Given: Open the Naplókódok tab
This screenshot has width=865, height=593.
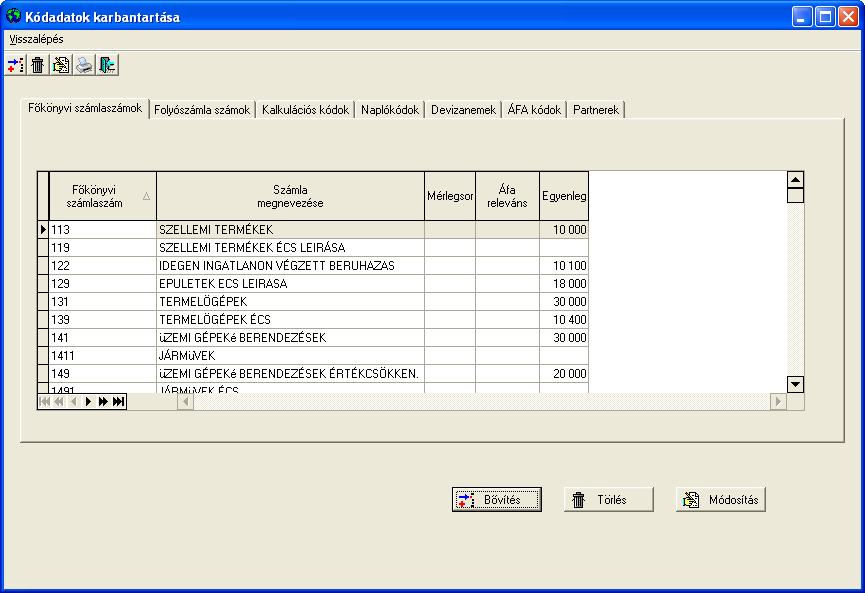Looking at the screenshot, I should point(390,110).
